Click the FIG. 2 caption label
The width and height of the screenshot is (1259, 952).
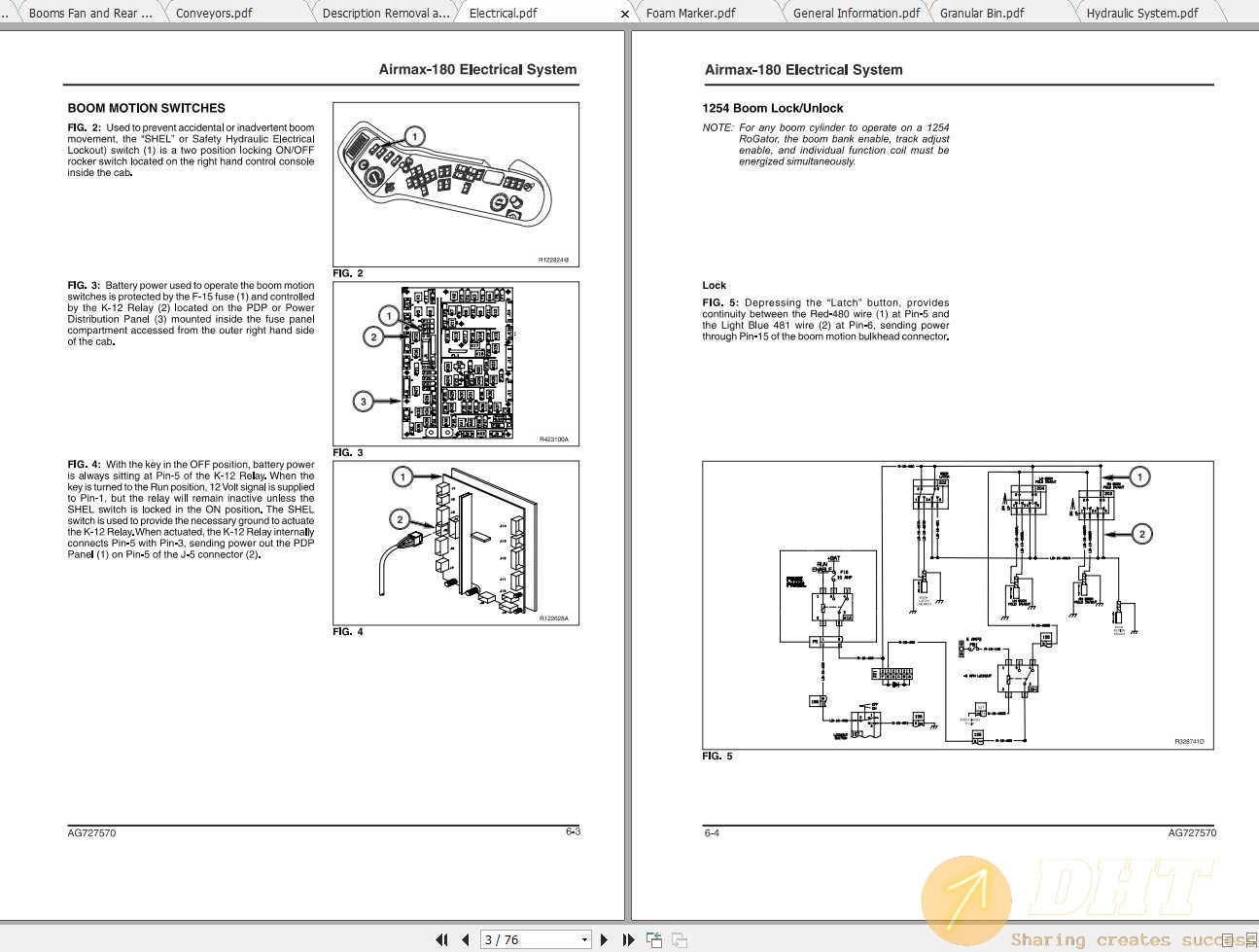348,273
